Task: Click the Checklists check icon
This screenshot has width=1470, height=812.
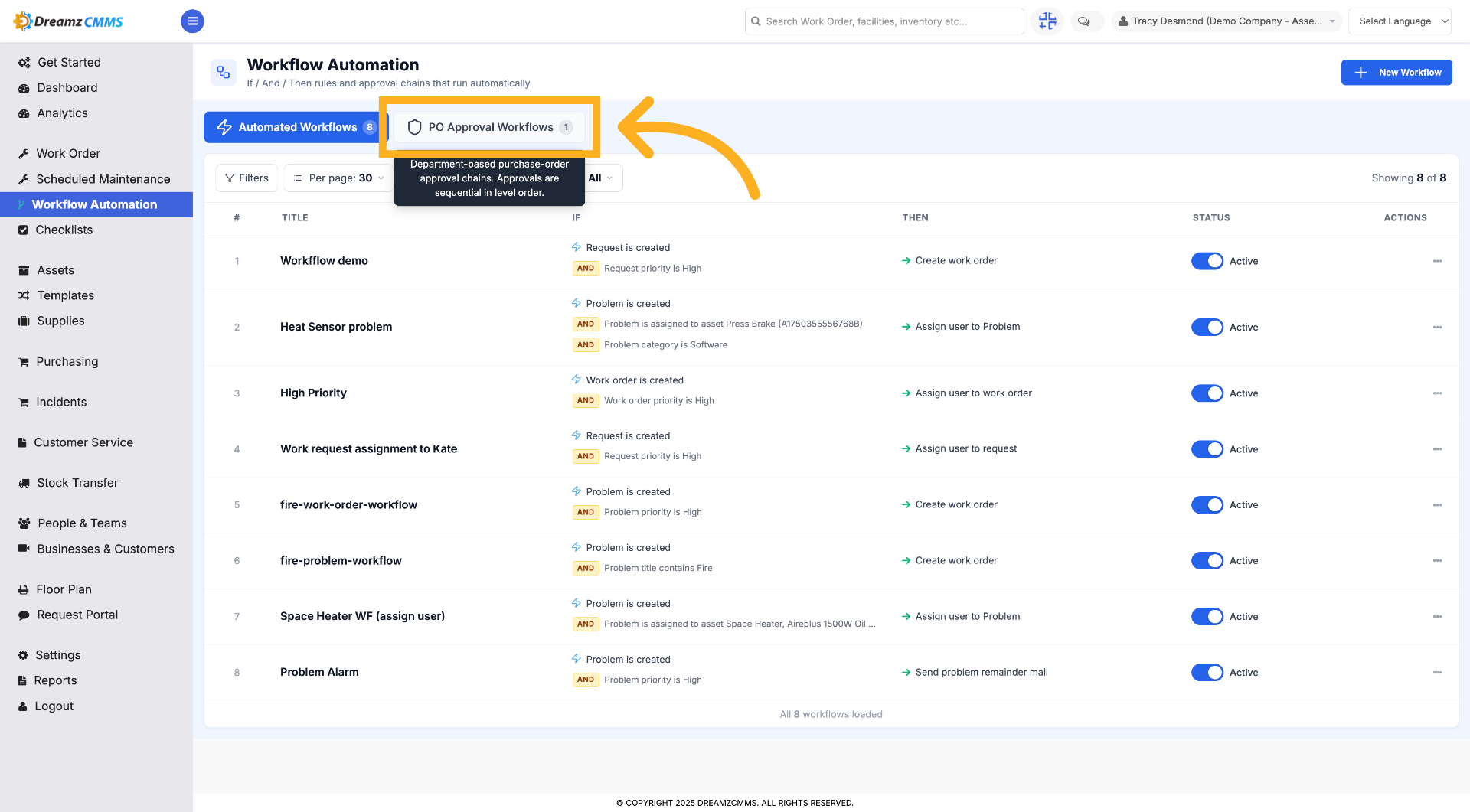Action: (23, 230)
